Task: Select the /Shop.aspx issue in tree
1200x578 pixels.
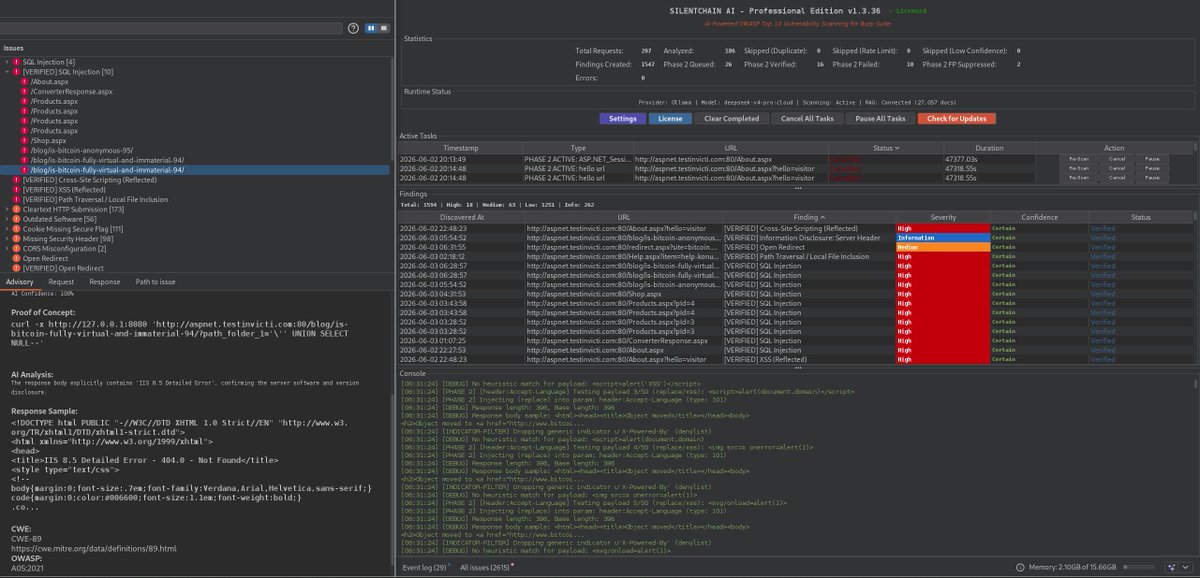Action: tap(48, 141)
